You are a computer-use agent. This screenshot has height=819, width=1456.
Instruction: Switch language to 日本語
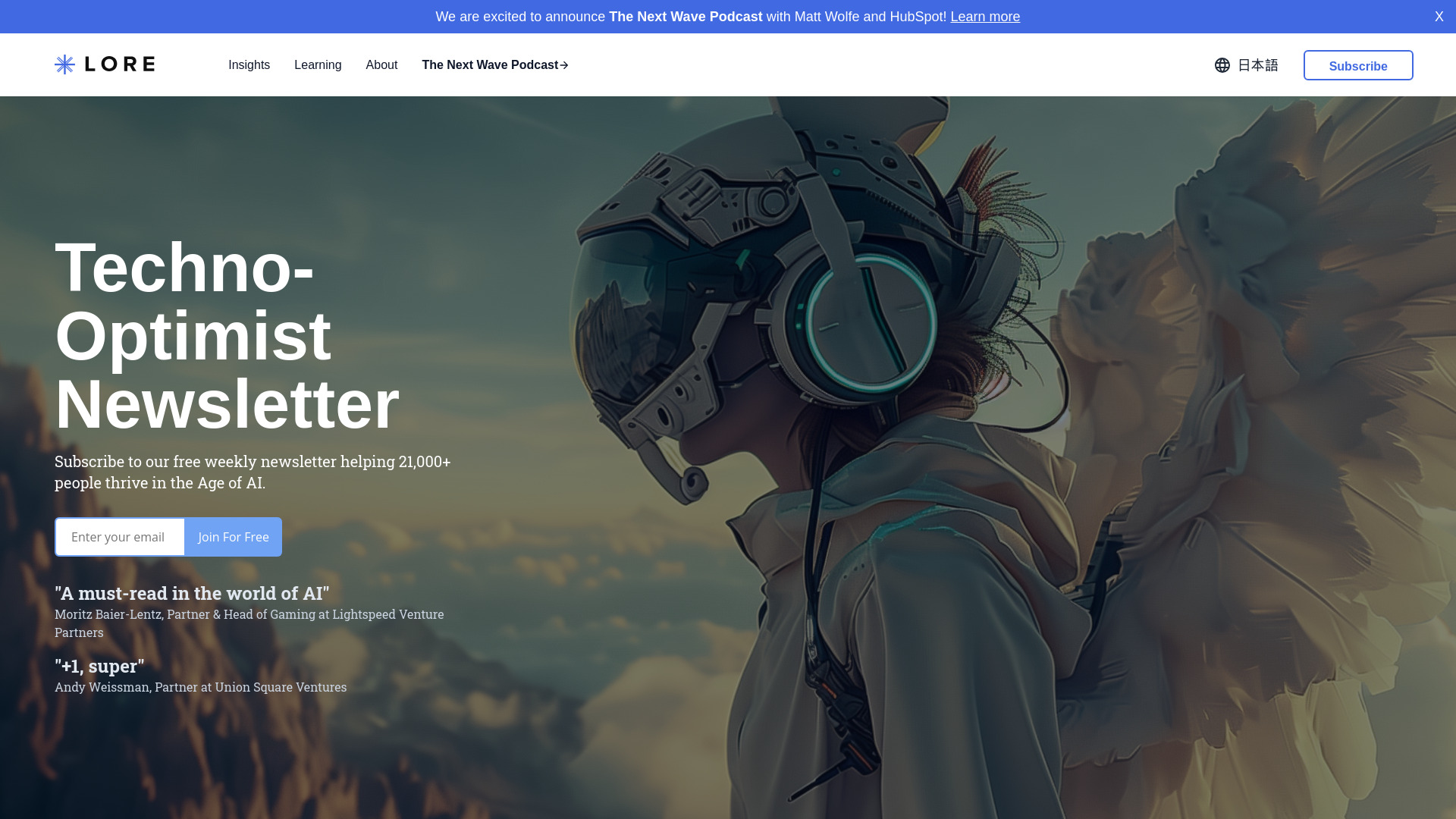(1257, 65)
